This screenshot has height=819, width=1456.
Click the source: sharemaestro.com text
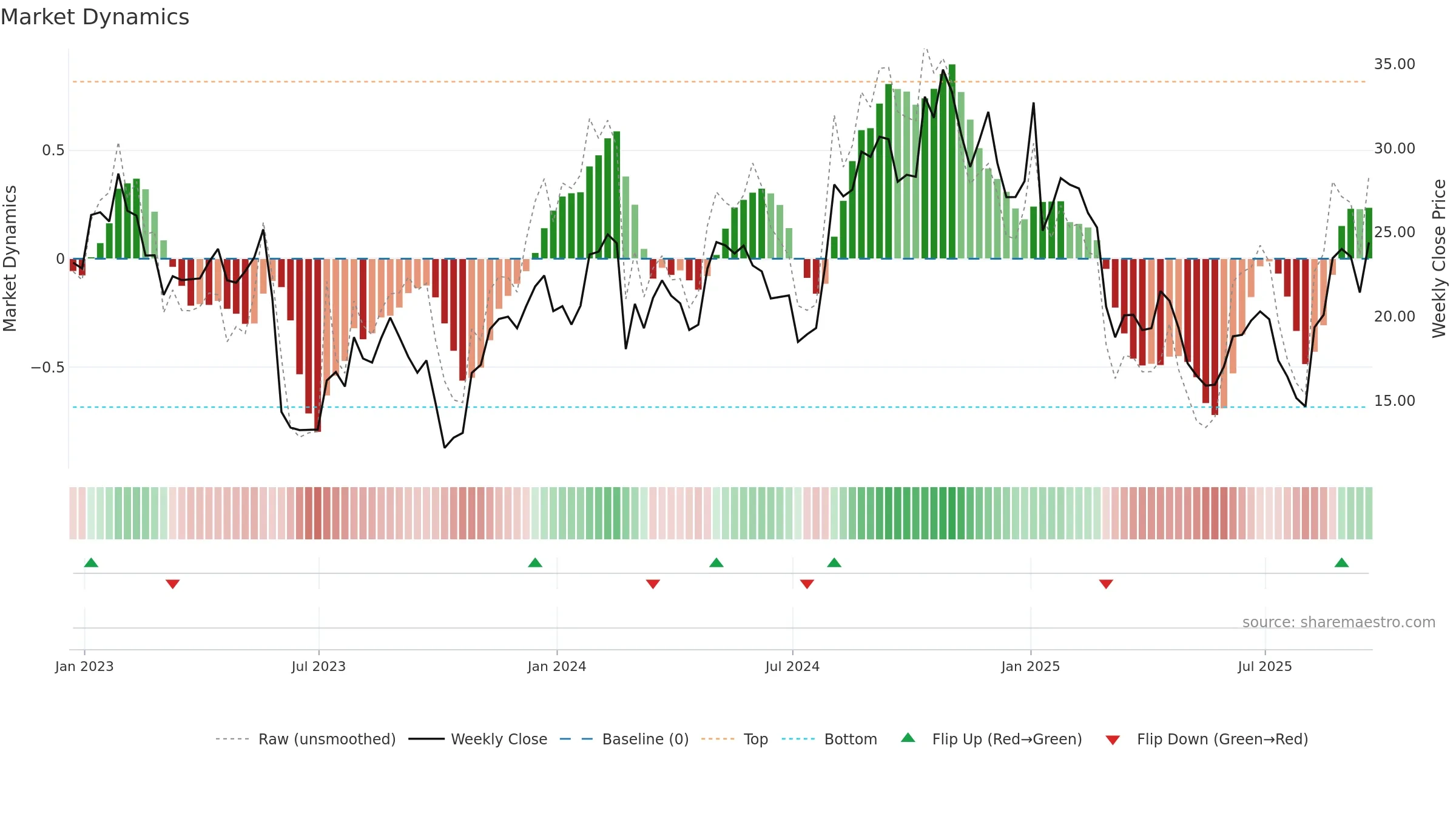click(1339, 622)
